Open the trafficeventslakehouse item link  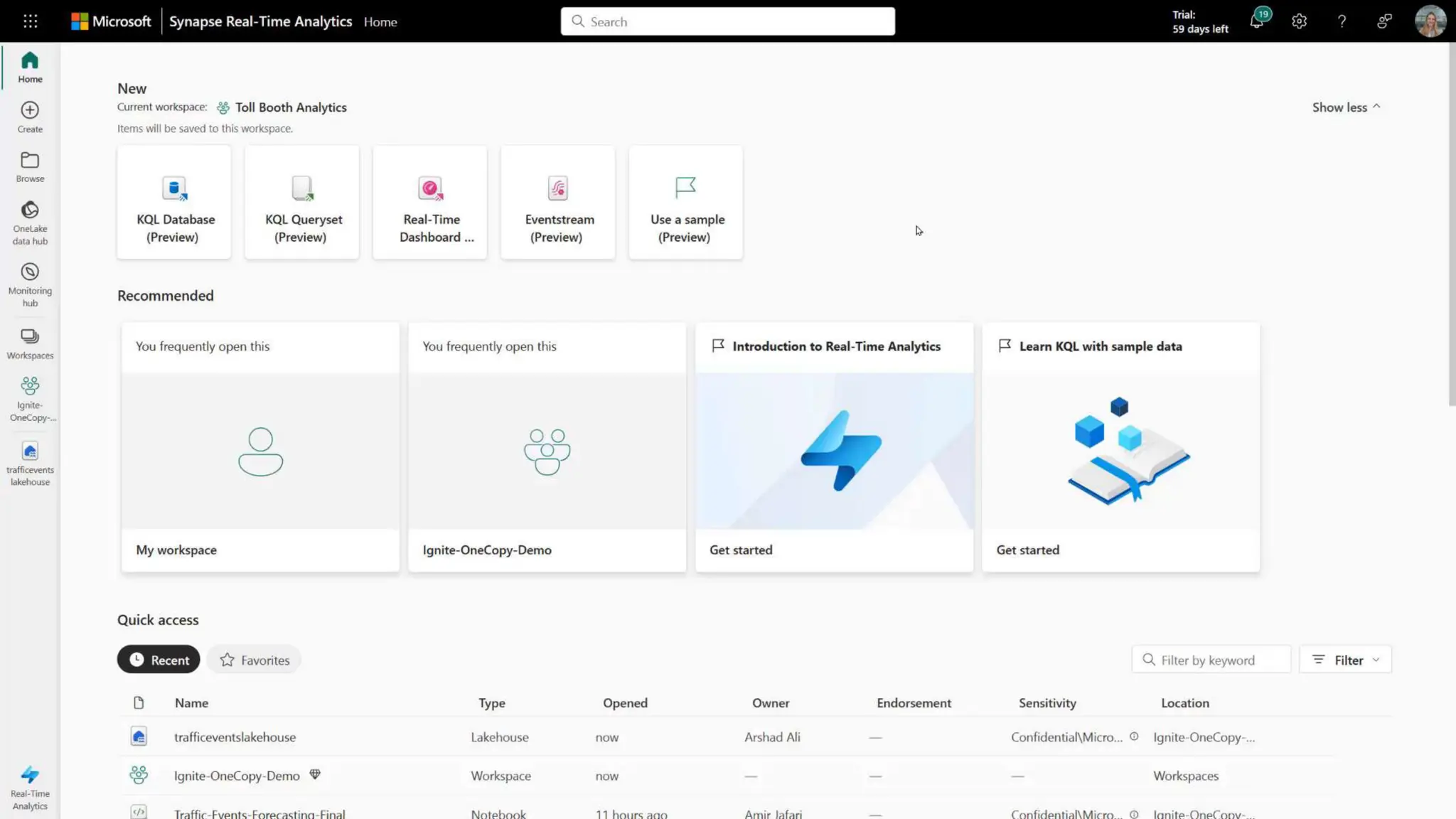pyautogui.click(x=235, y=737)
